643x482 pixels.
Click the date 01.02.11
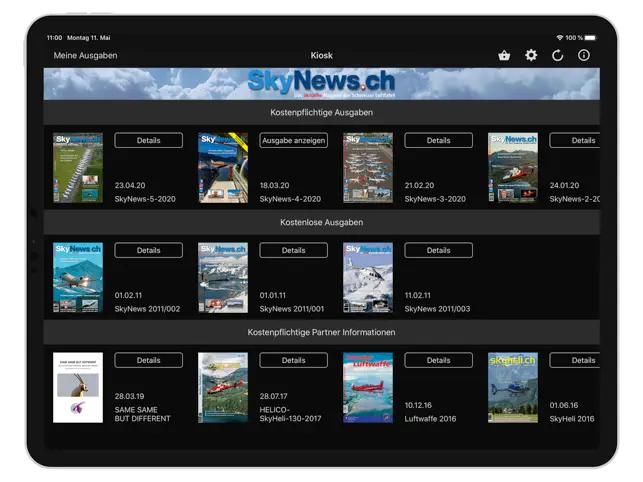click(x=128, y=295)
